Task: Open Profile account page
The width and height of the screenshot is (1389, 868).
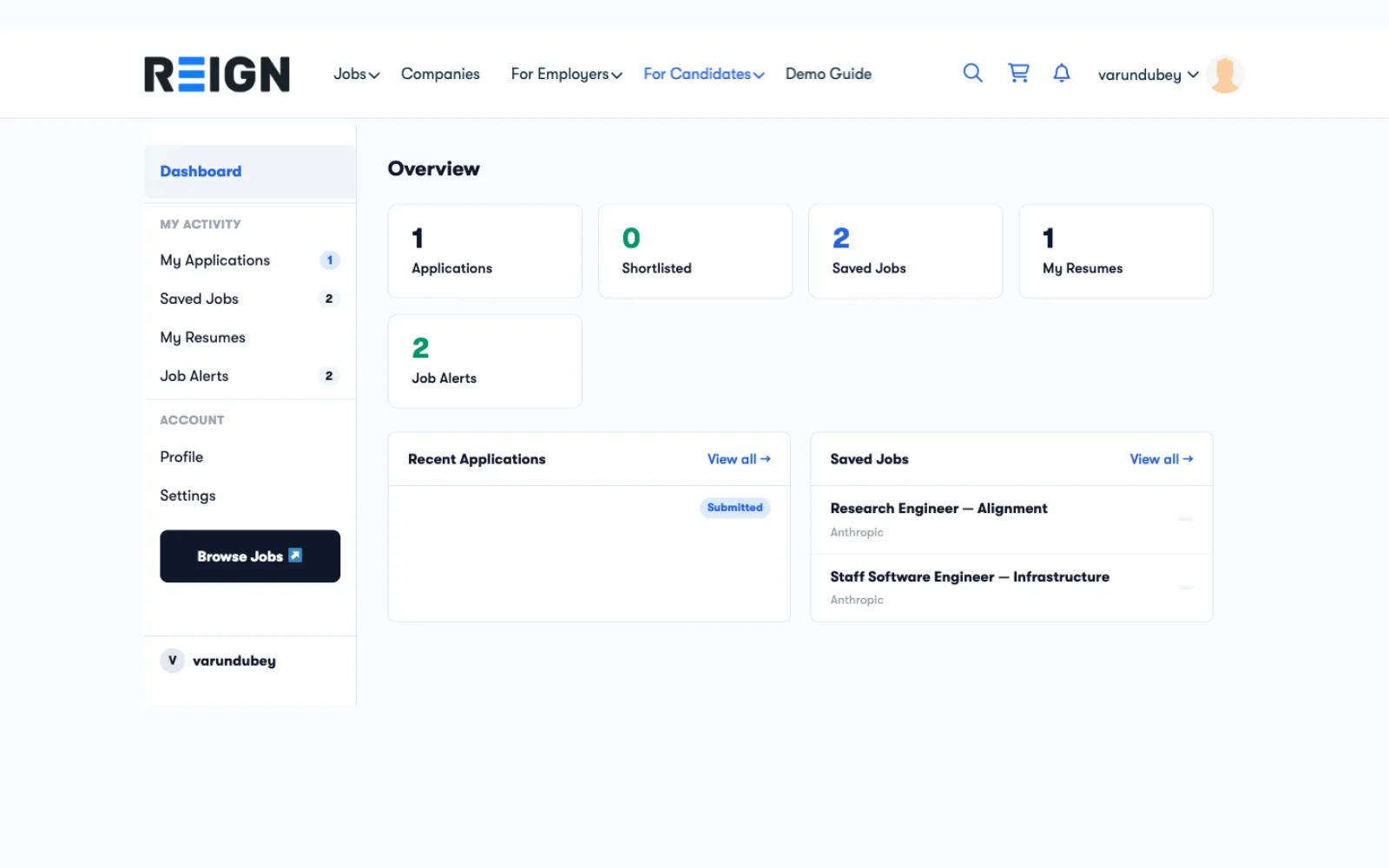Action: (x=250, y=457)
